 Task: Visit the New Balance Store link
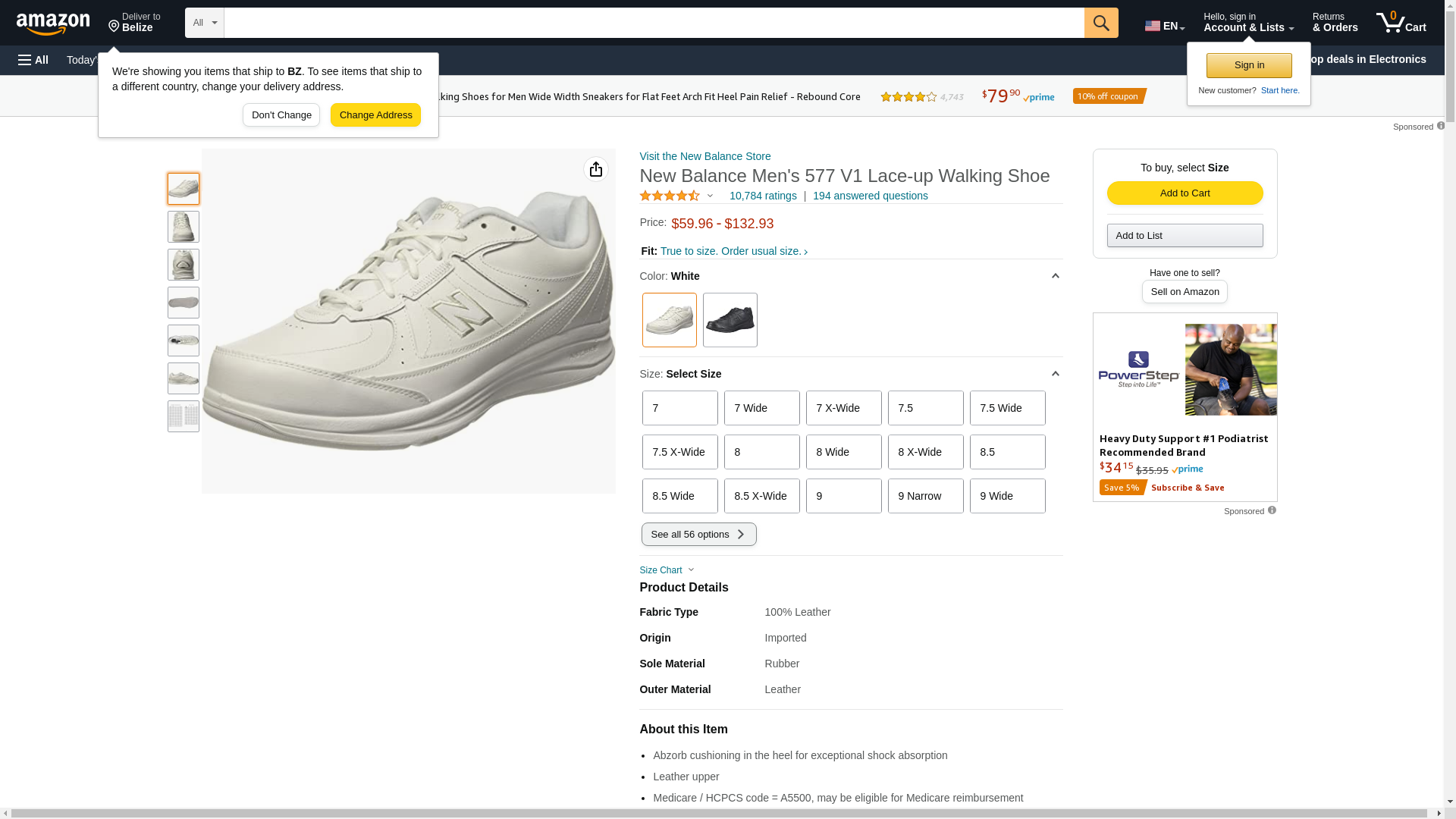704,156
